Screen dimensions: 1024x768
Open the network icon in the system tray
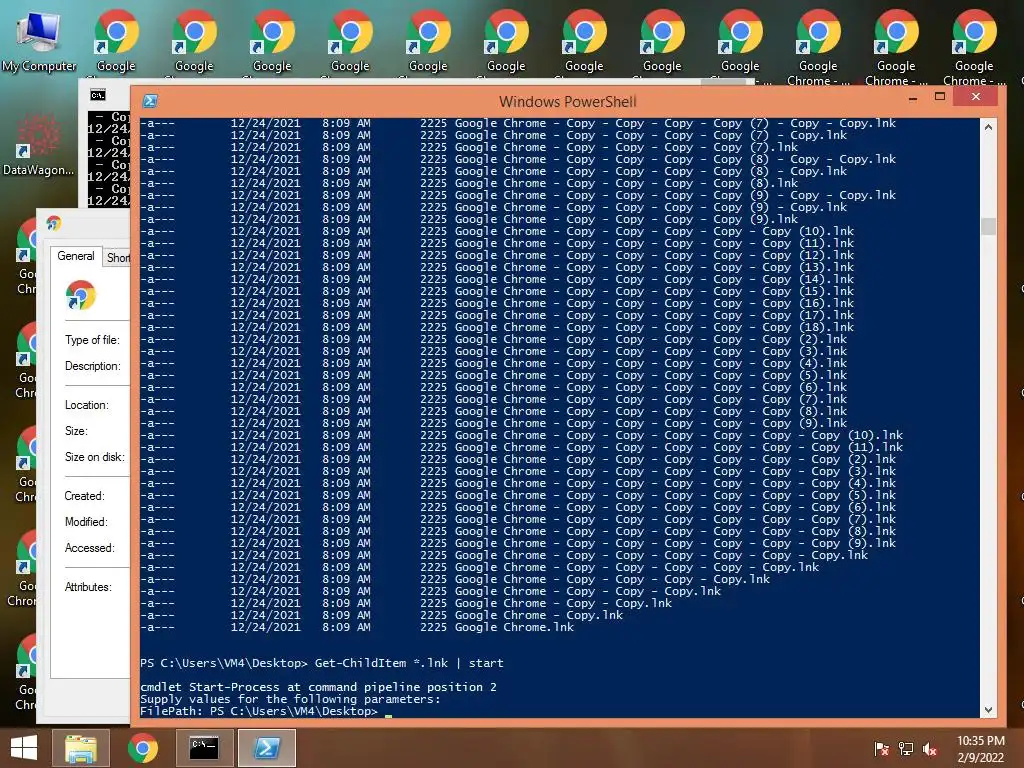(906, 748)
